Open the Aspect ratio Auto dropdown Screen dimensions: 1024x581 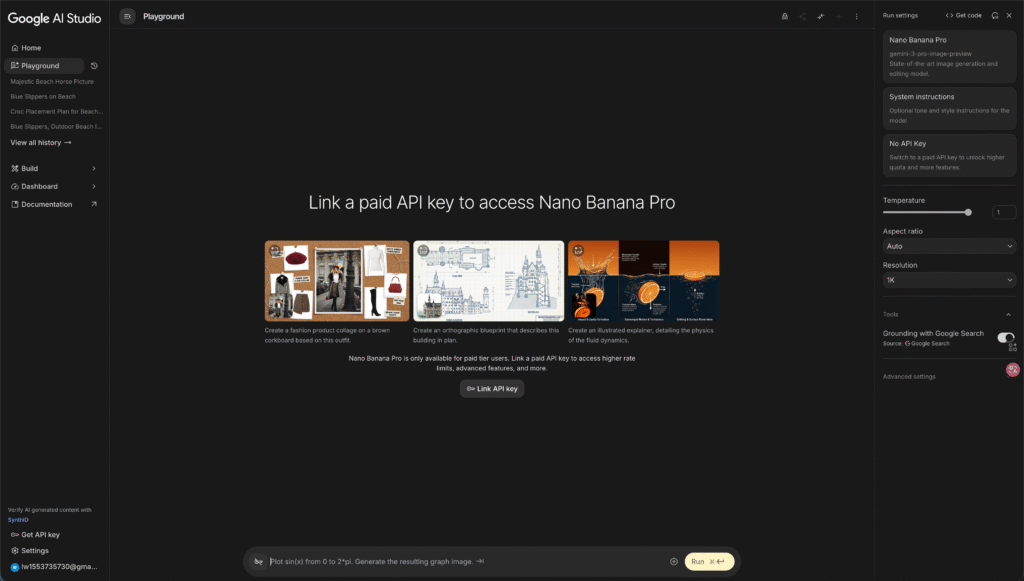(x=949, y=246)
